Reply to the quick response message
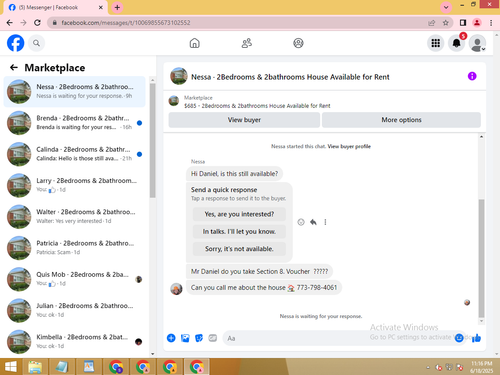500x375 pixels. [x=313, y=222]
